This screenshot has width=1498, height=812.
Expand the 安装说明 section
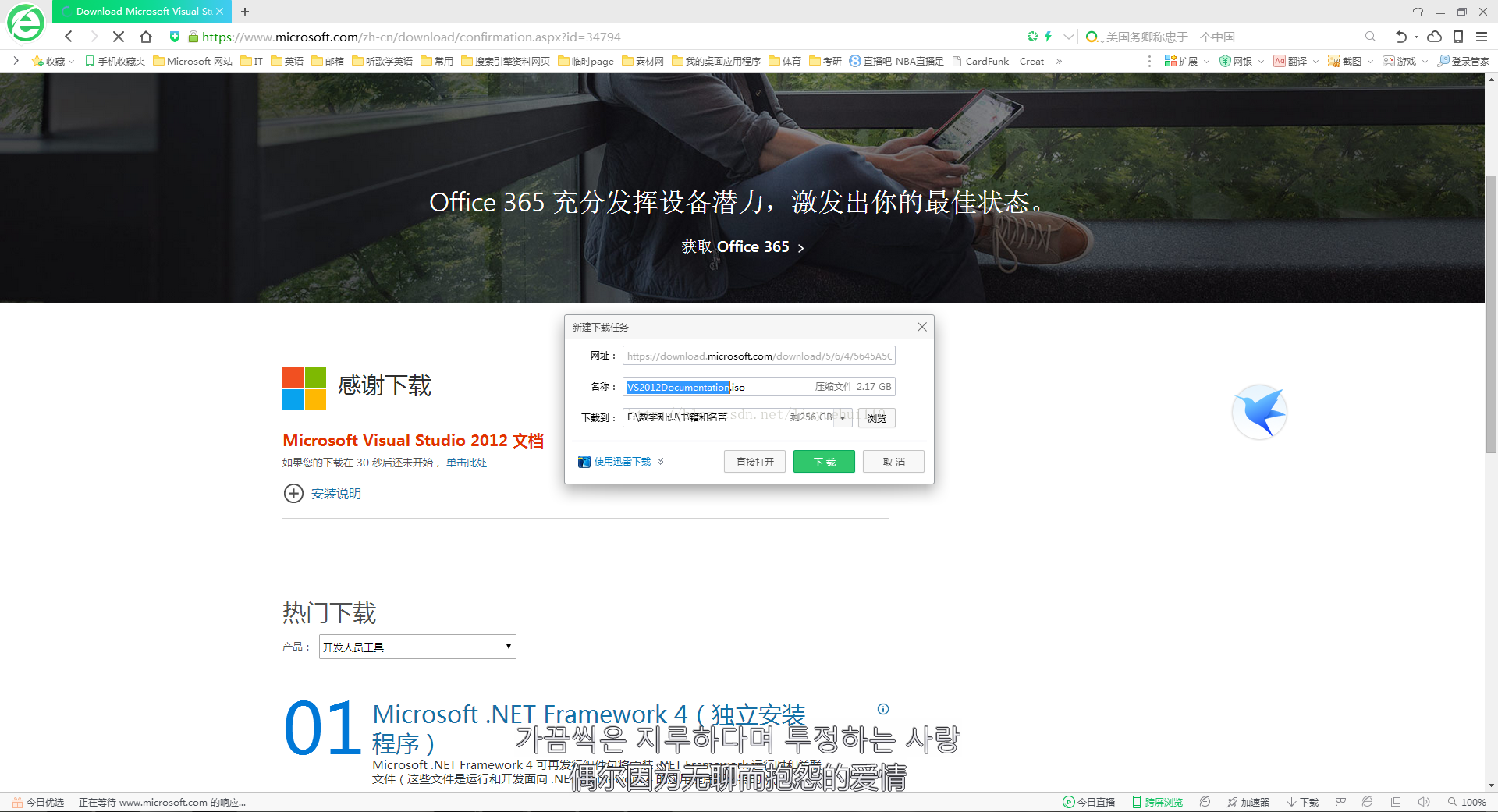321,493
